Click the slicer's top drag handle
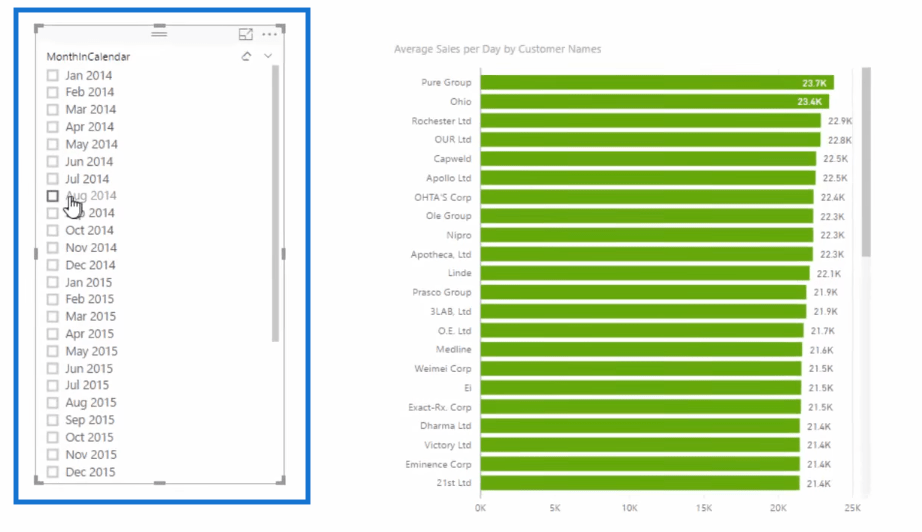 159,34
